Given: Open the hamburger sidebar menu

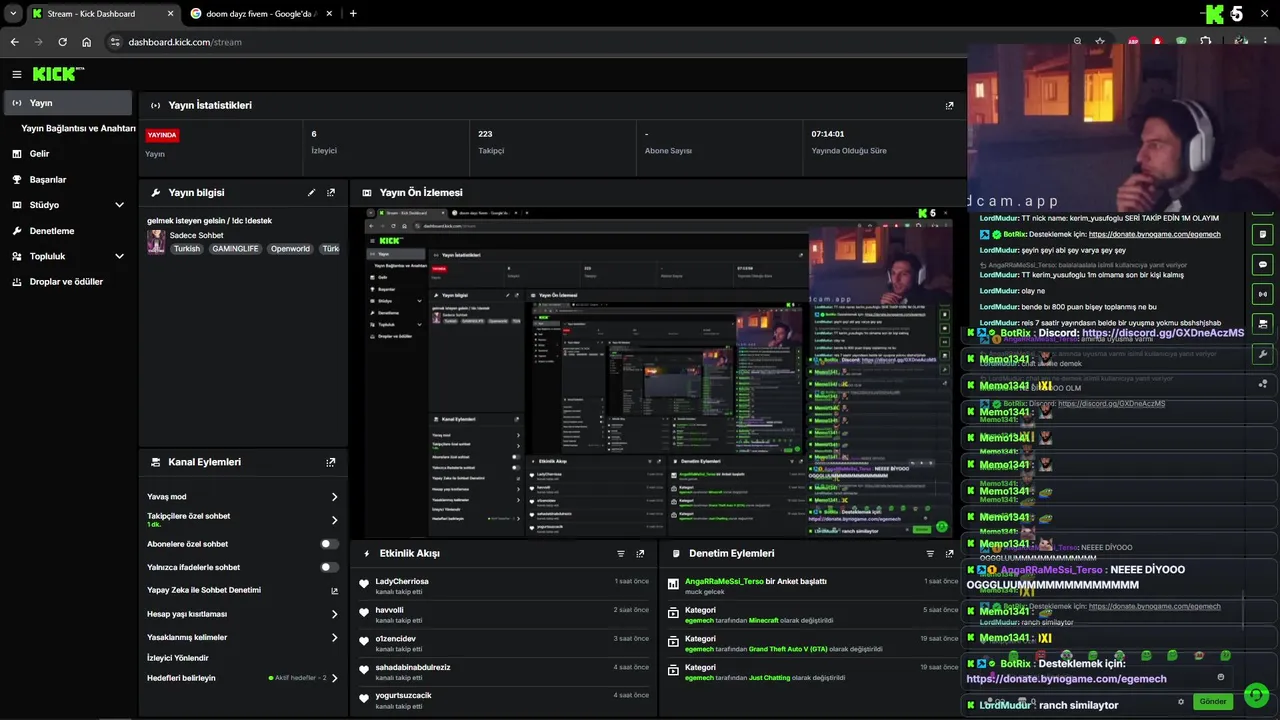Looking at the screenshot, I should 16,74.
